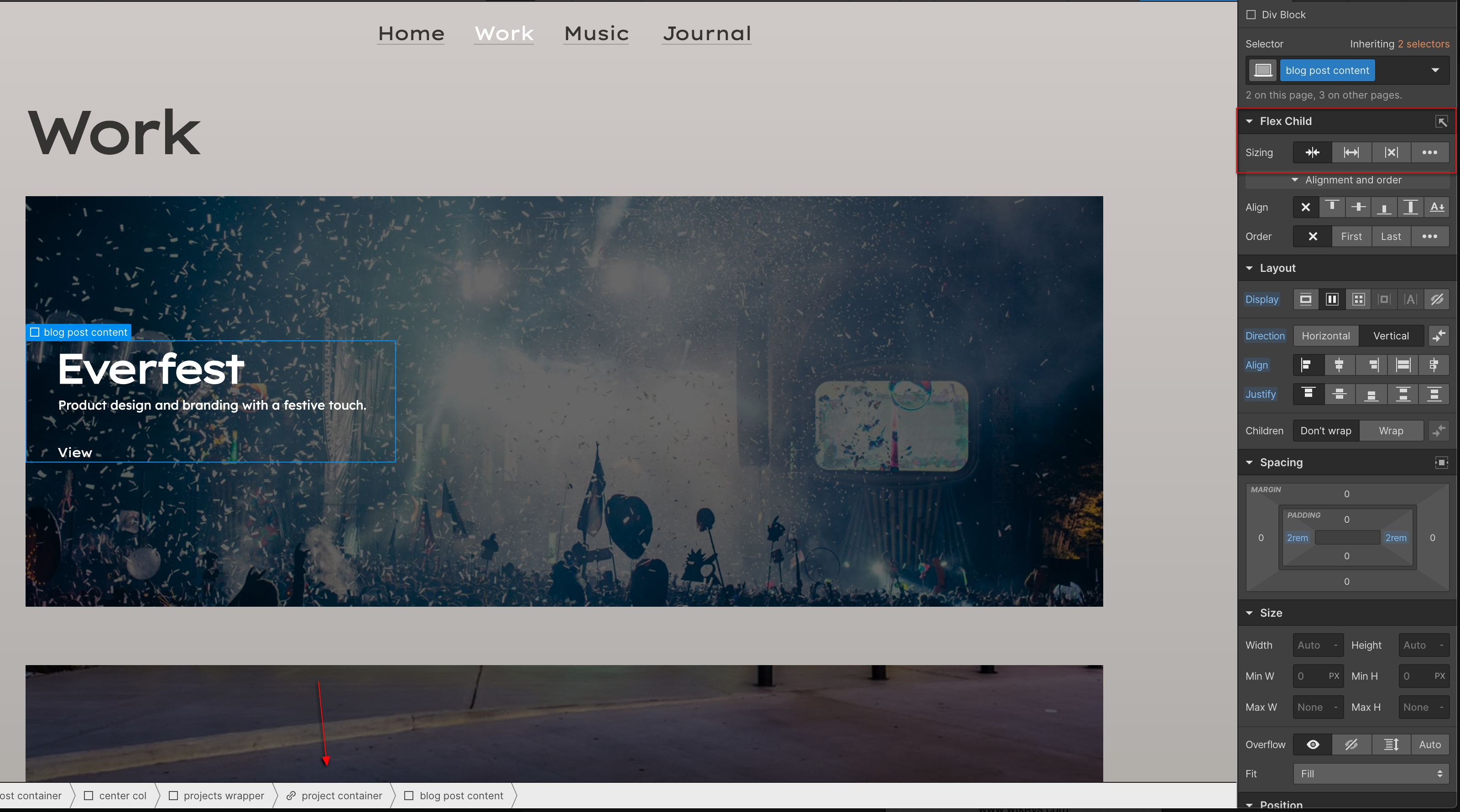Set display to grid layout icon
1460x812 pixels.
1358,299
